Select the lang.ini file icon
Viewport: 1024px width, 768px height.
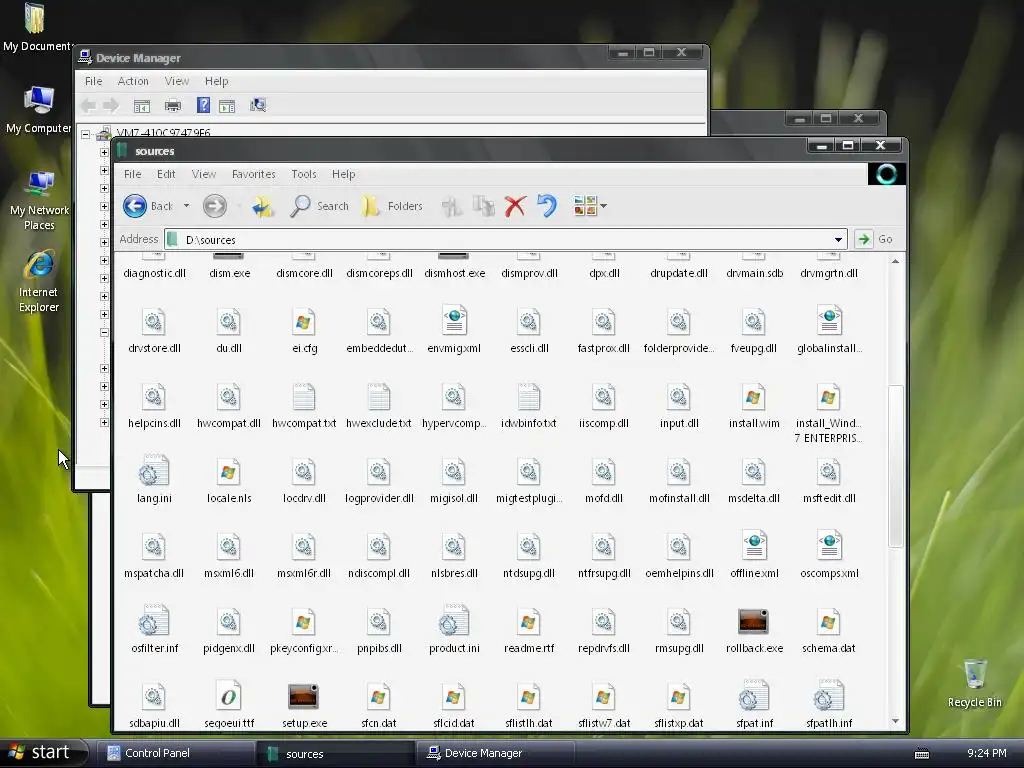154,472
